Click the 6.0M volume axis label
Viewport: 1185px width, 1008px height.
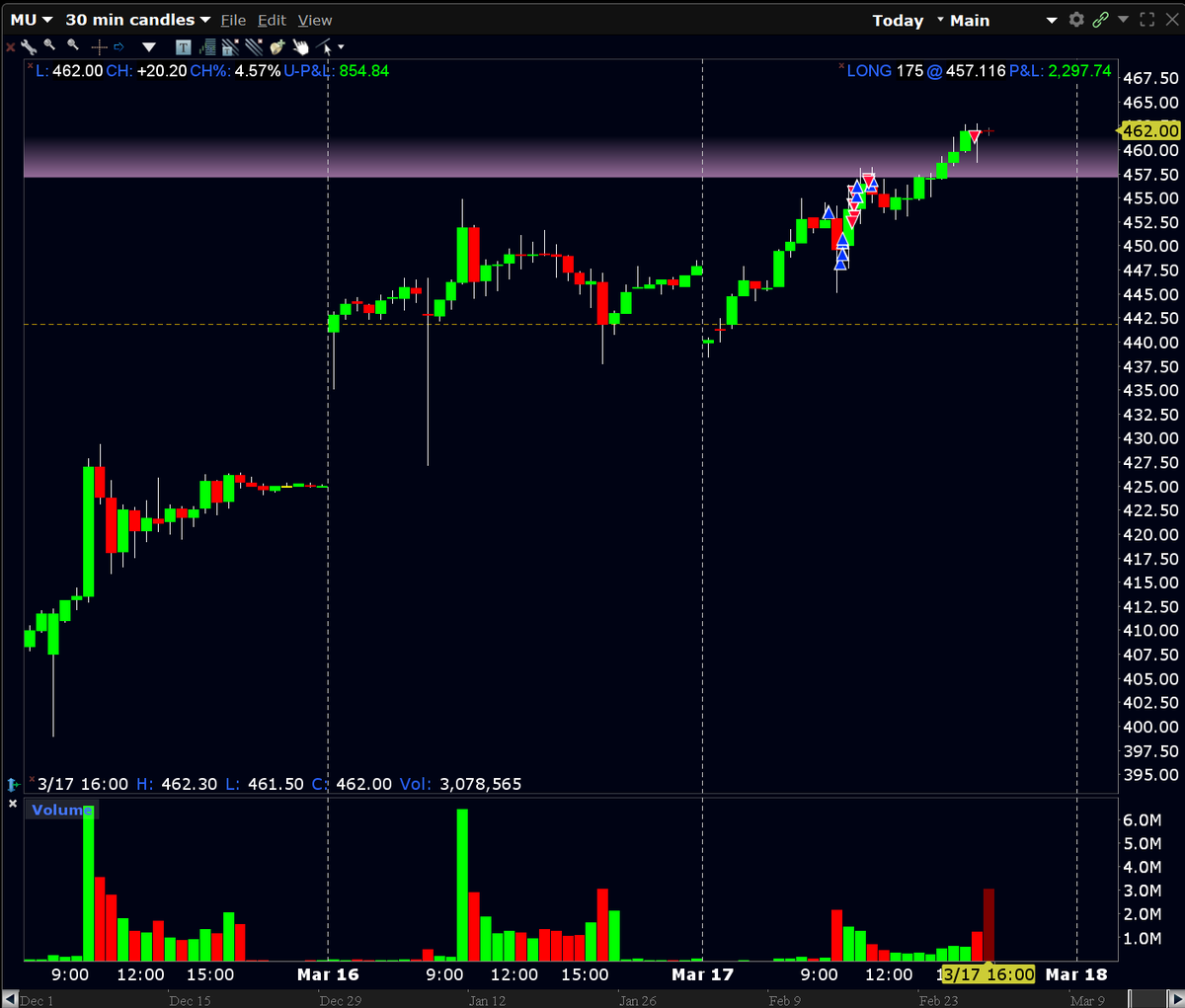pos(1142,819)
